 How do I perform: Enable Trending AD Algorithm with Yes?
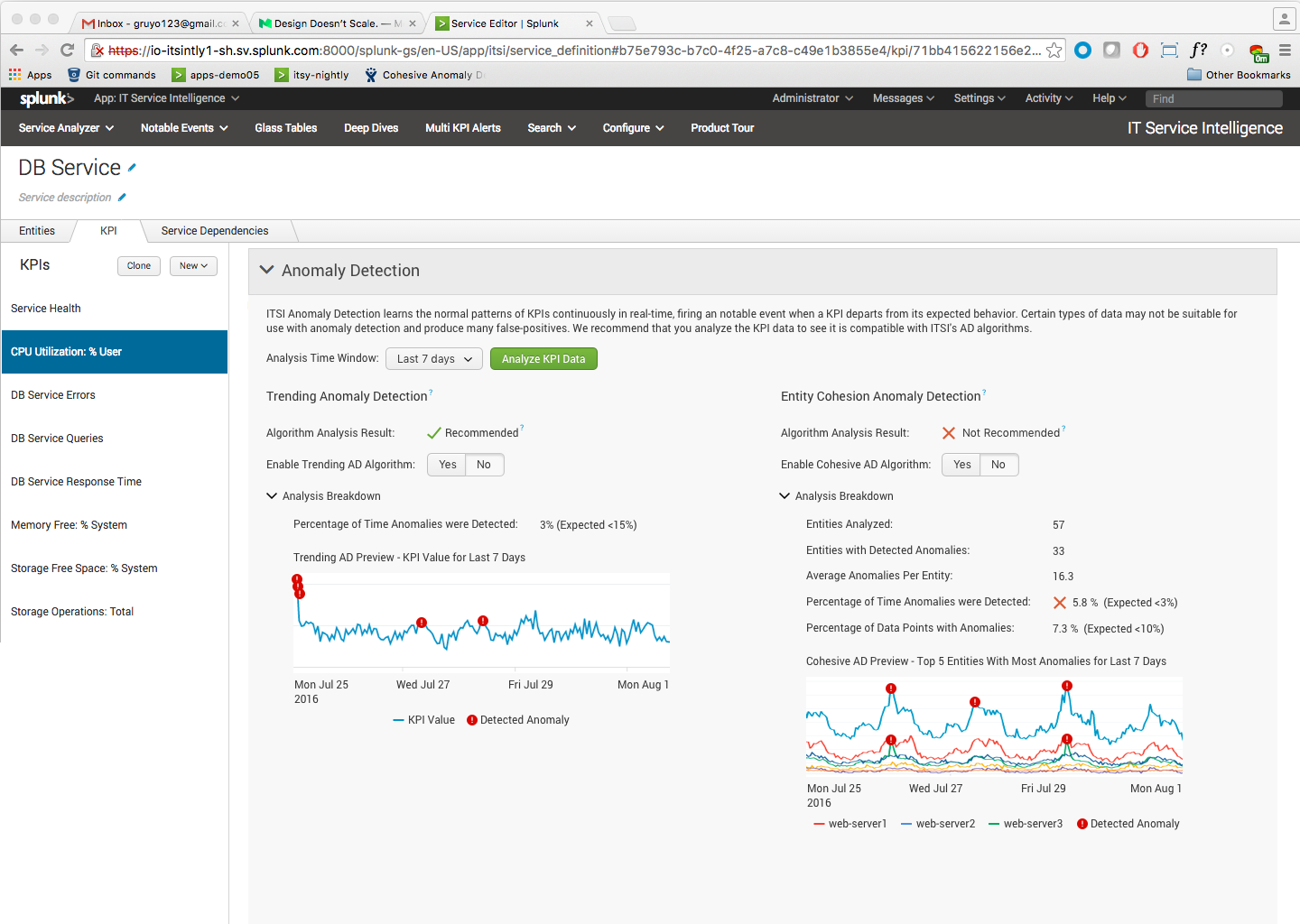[x=447, y=465]
